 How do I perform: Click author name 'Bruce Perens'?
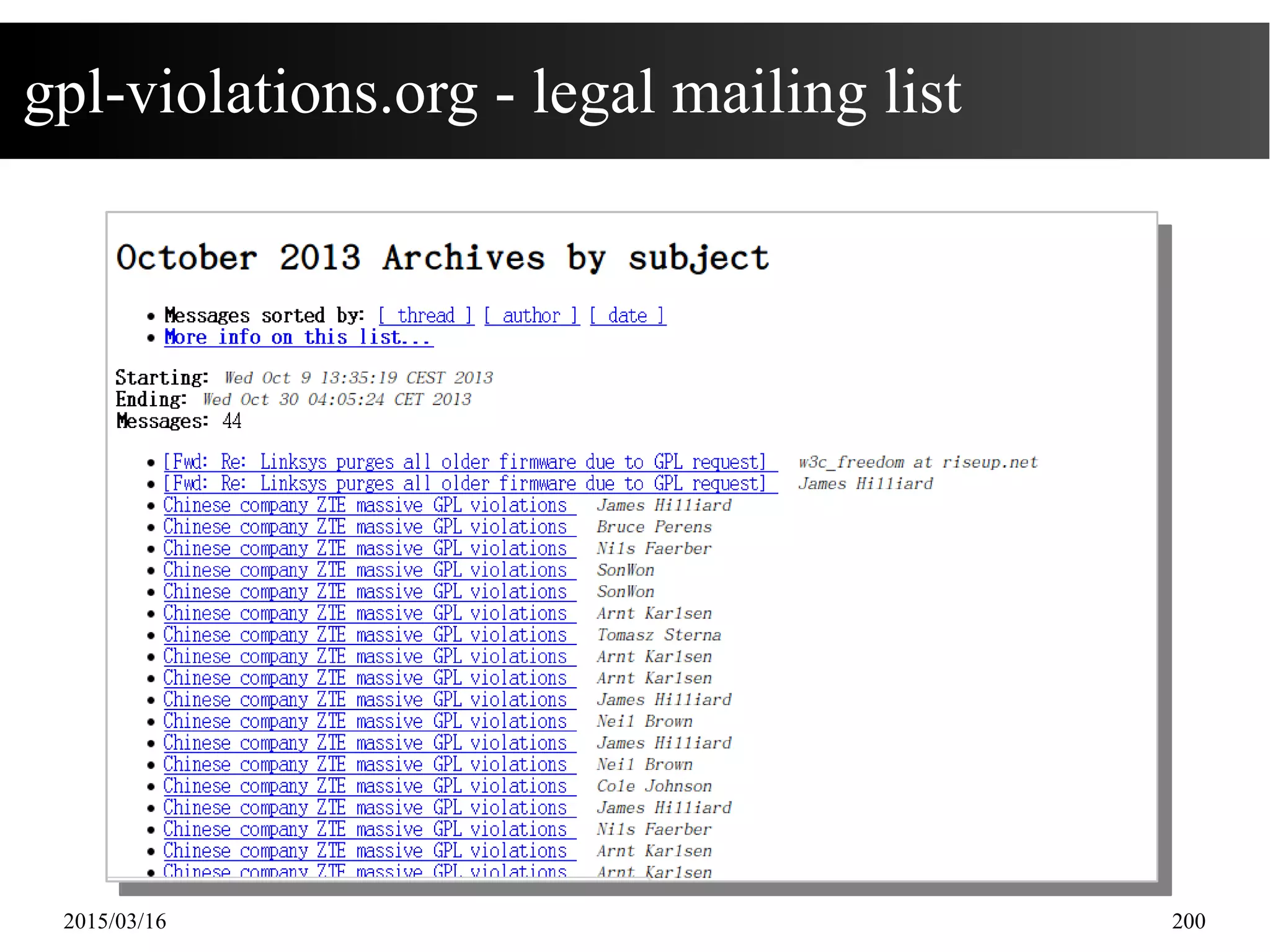654,527
